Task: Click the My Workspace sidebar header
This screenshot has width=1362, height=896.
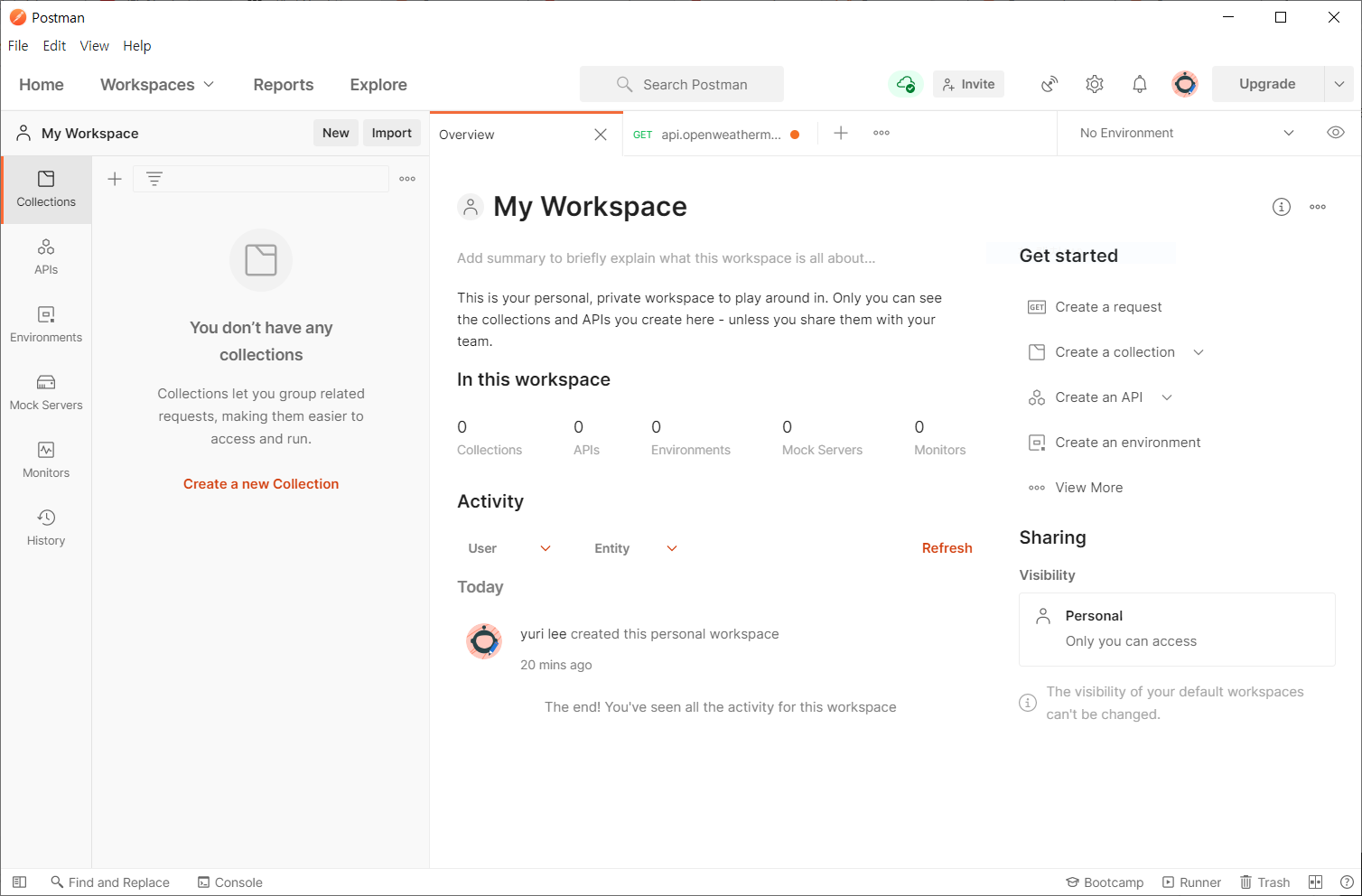Action: [78, 134]
